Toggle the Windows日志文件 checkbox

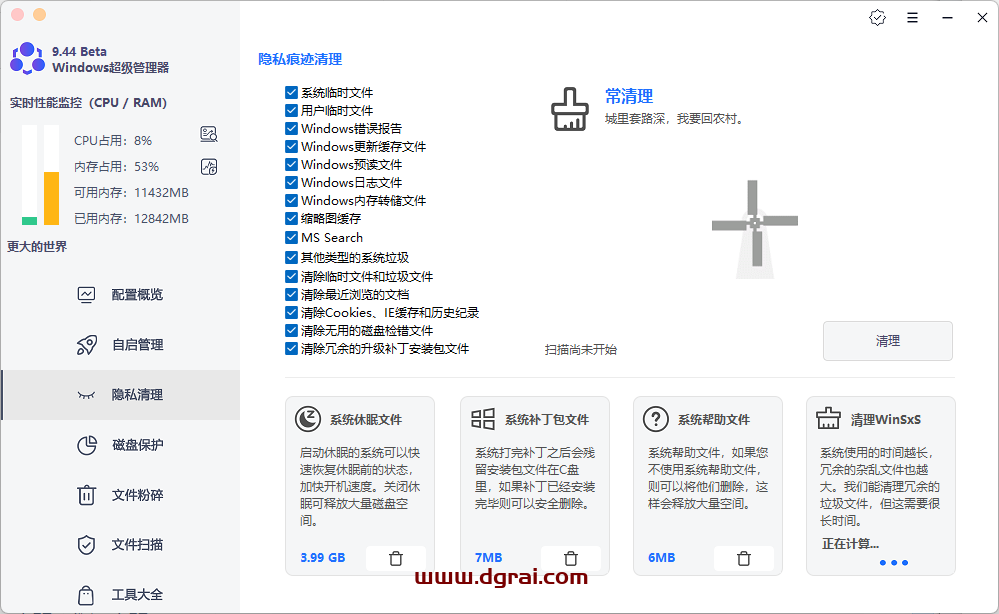click(291, 182)
